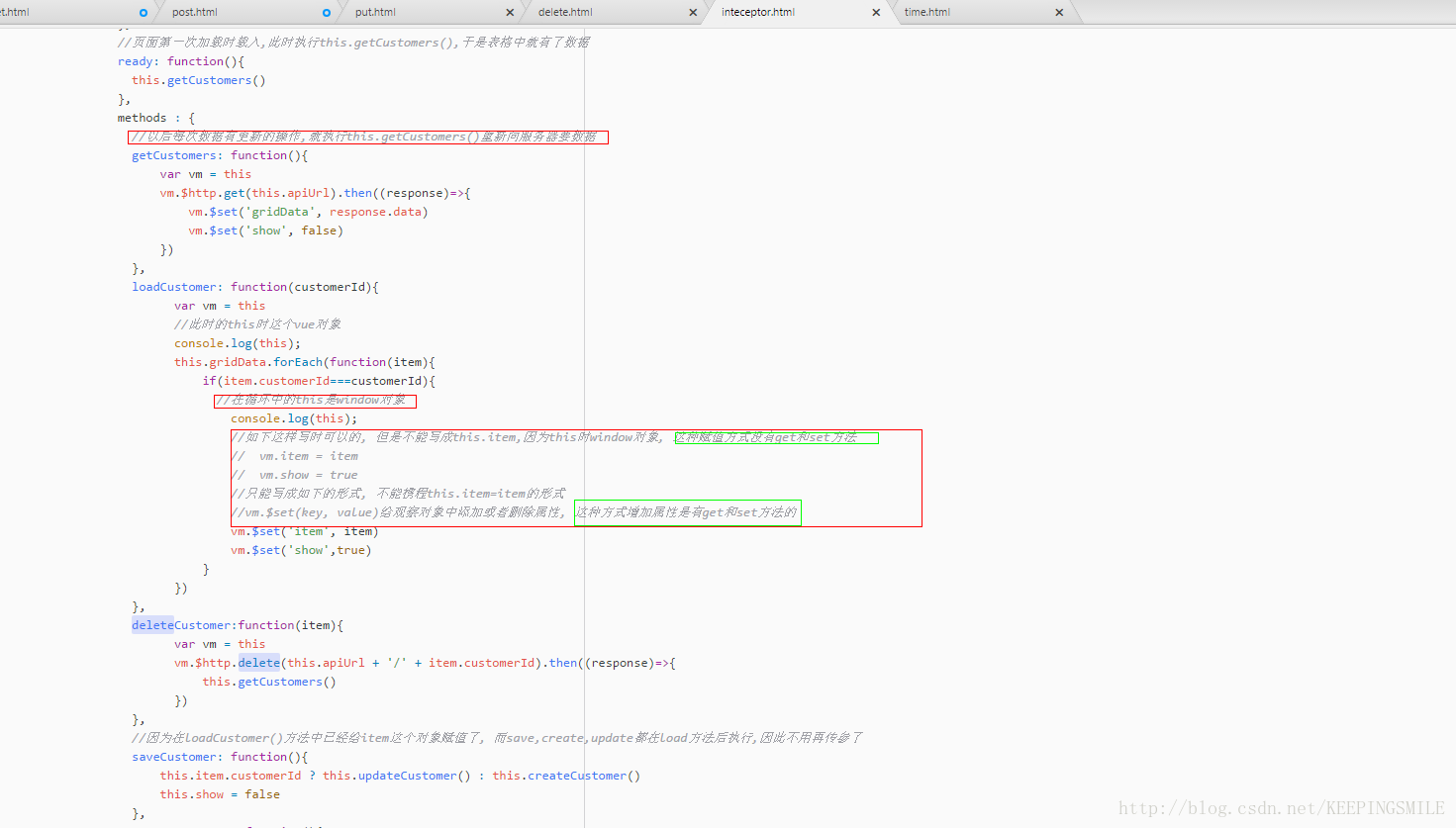Click the commented '// vm.show = true' line
1456x828 pixels.
[295, 475]
